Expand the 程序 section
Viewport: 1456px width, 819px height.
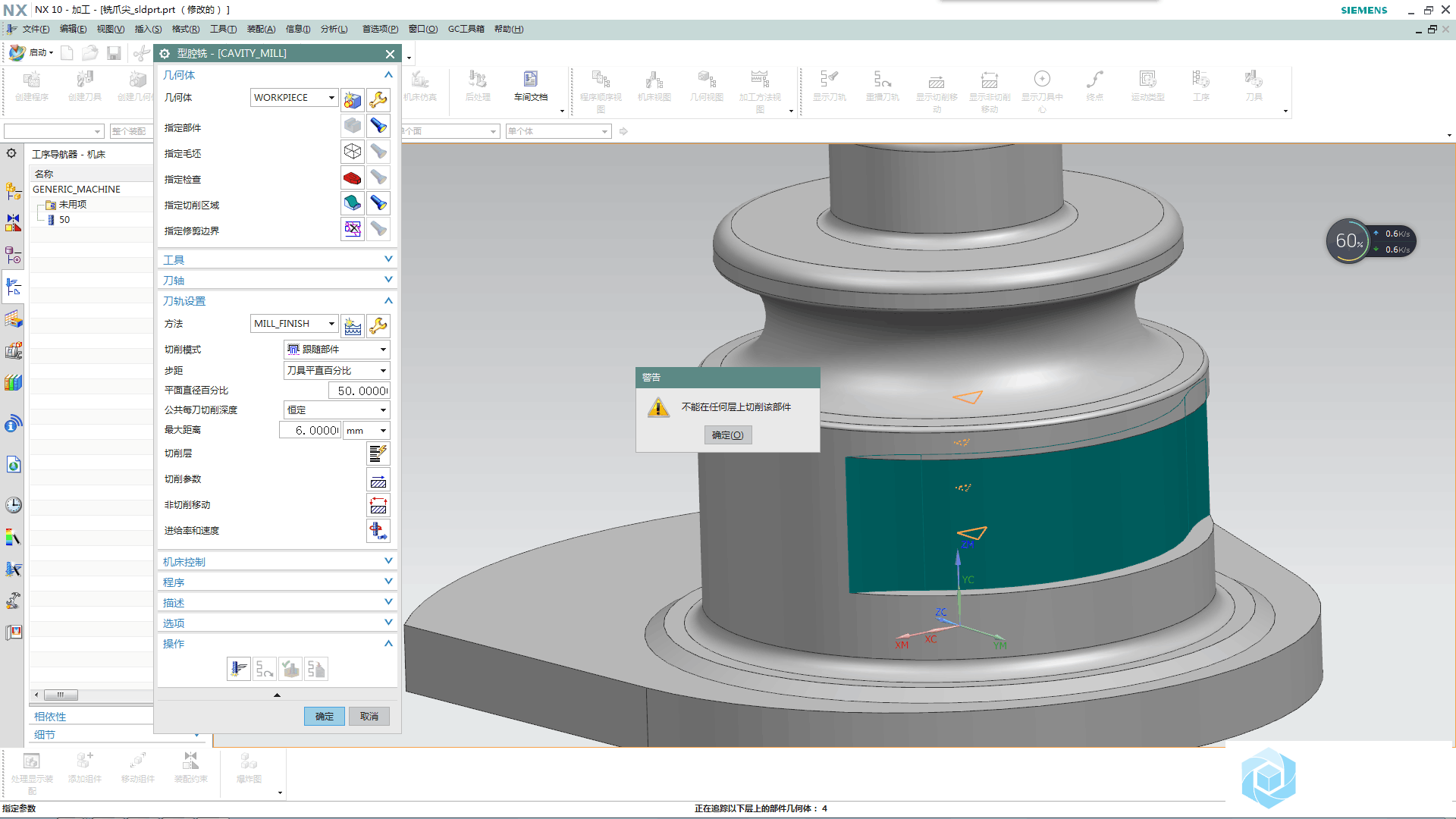click(277, 582)
